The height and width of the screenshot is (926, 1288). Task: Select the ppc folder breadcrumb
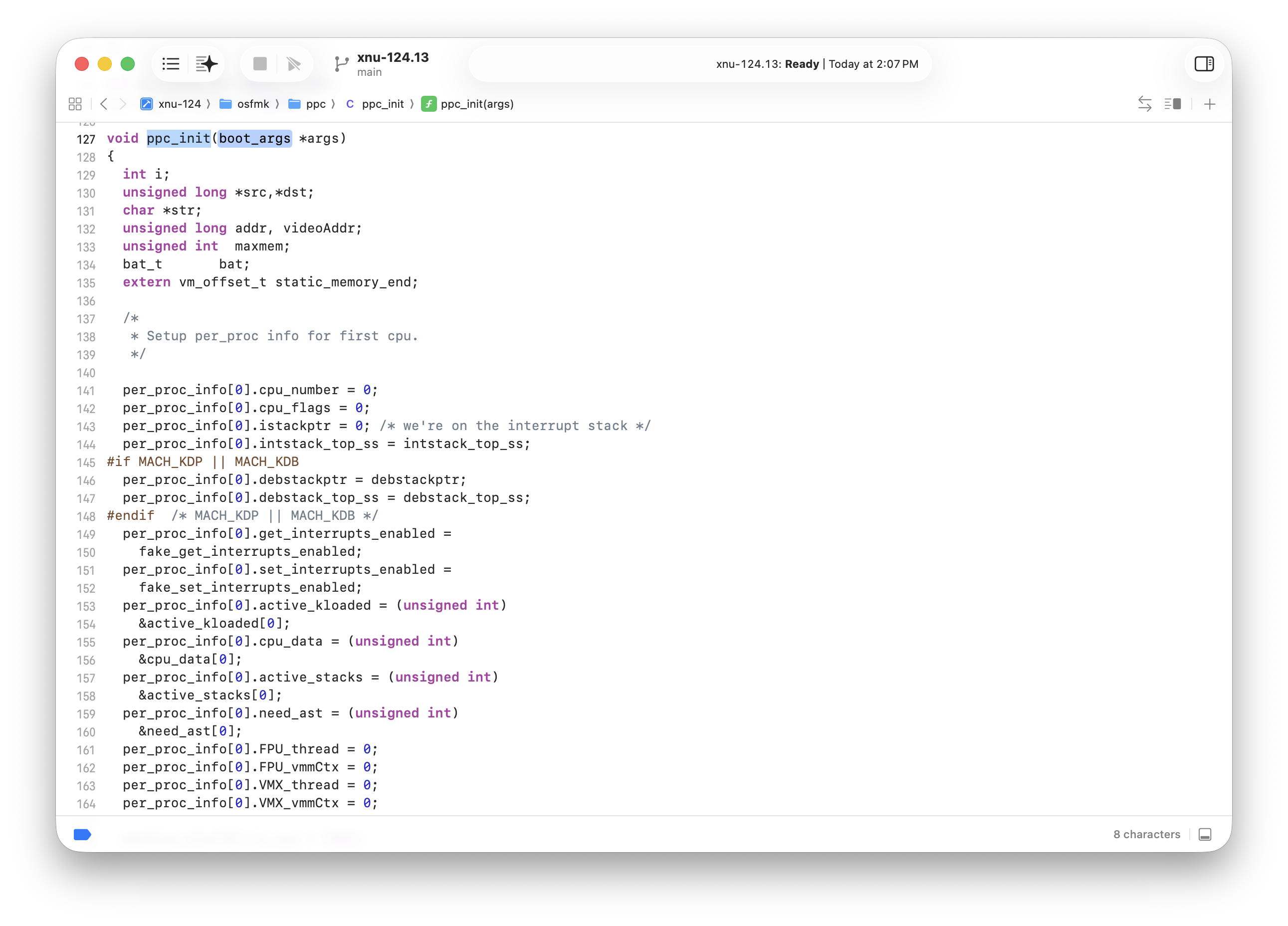[x=315, y=104]
